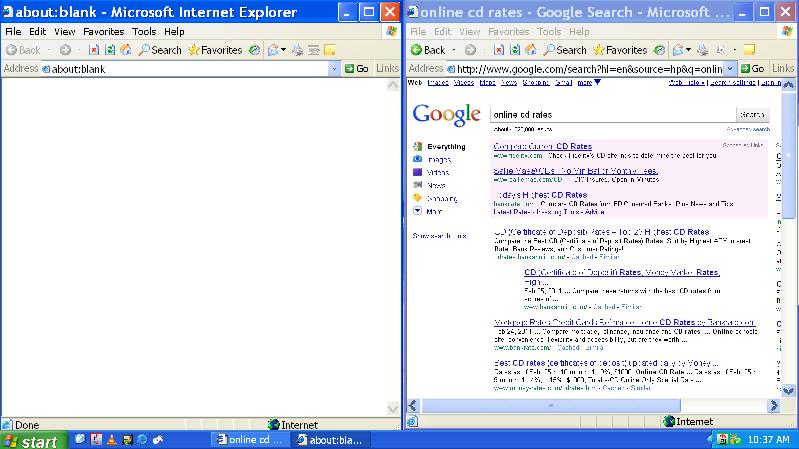The height and width of the screenshot is (449, 799).
Task: Open File menu in the about:blank window
Action: coord(13,32)
